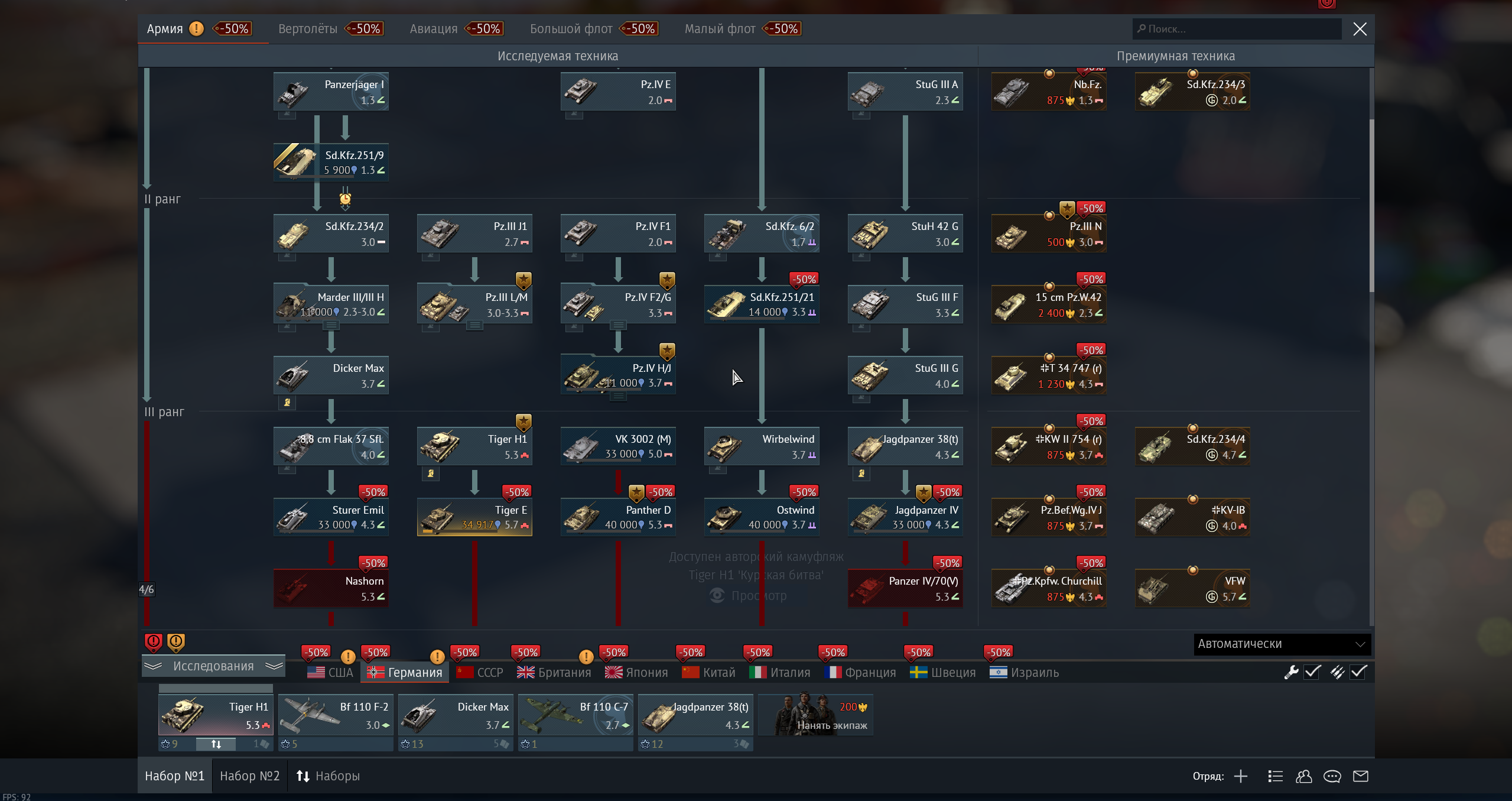The height and width of the screenshot is (801, 1512).
Task: Click Нанять экипаж hire crew button
Action: pos(815,715)
